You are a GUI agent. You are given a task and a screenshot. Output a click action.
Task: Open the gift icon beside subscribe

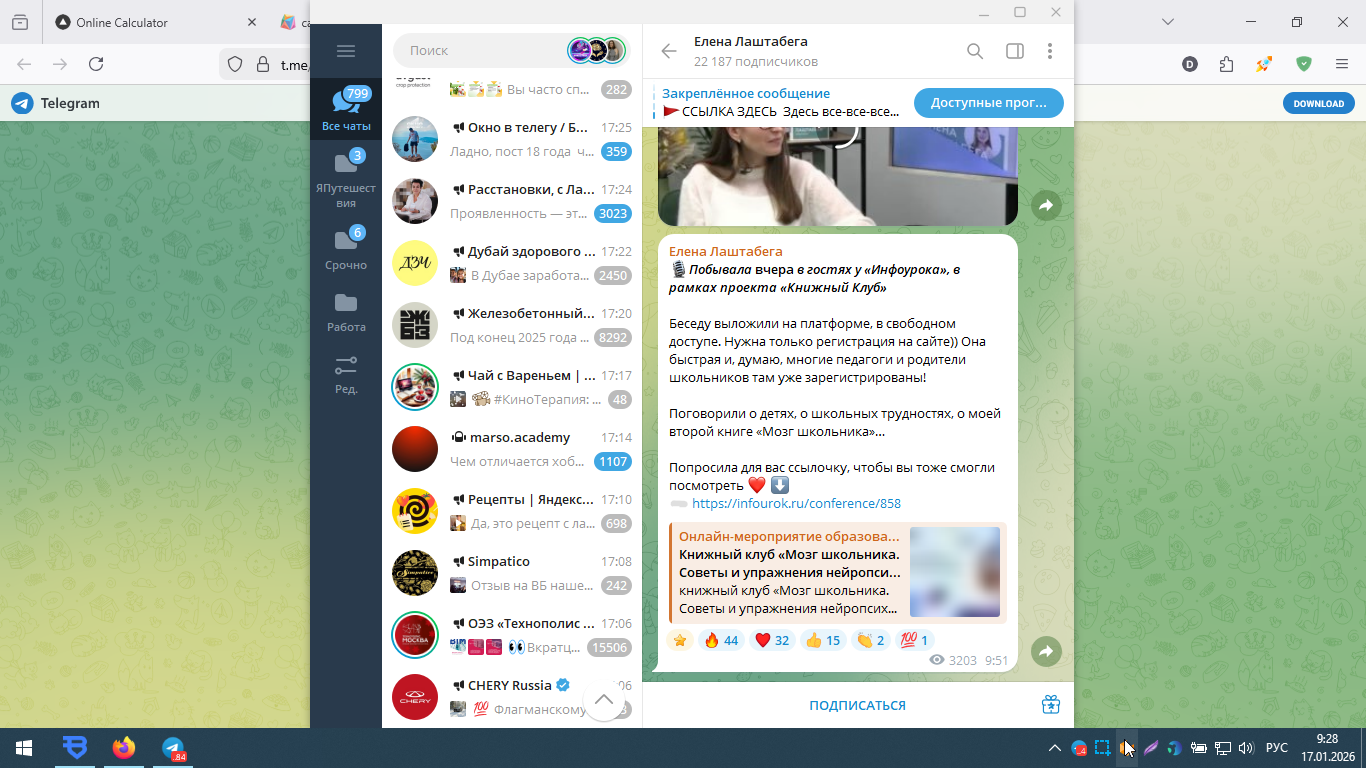1050,705
